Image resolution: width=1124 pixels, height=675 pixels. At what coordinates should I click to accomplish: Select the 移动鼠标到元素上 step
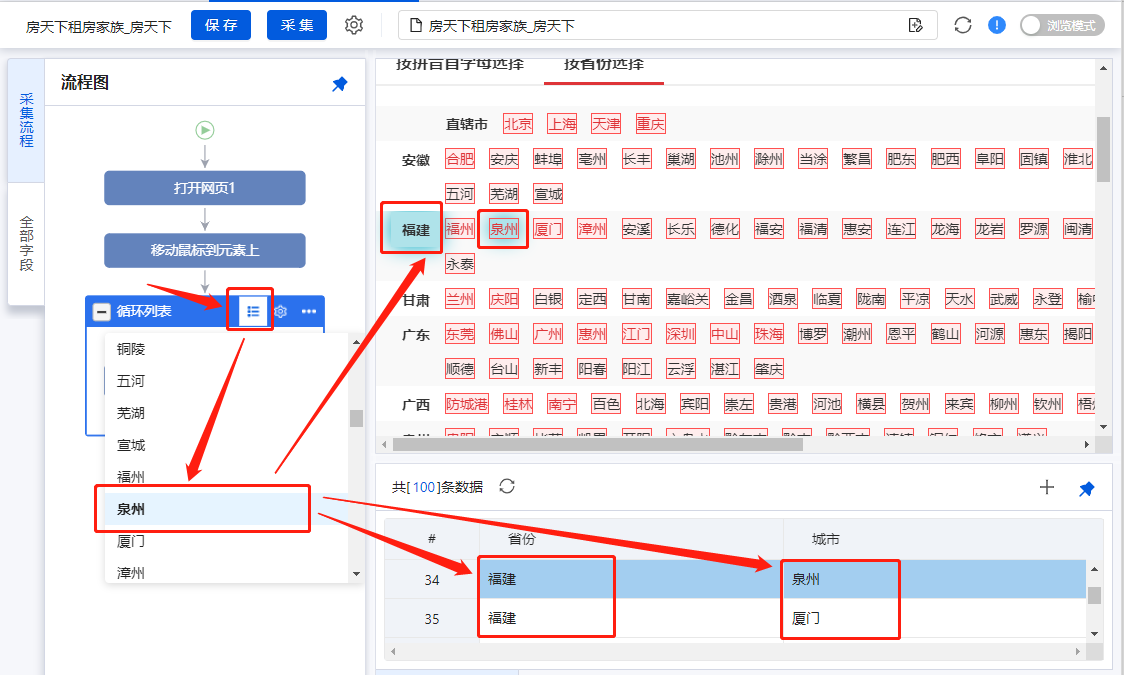tap(205, 250)
